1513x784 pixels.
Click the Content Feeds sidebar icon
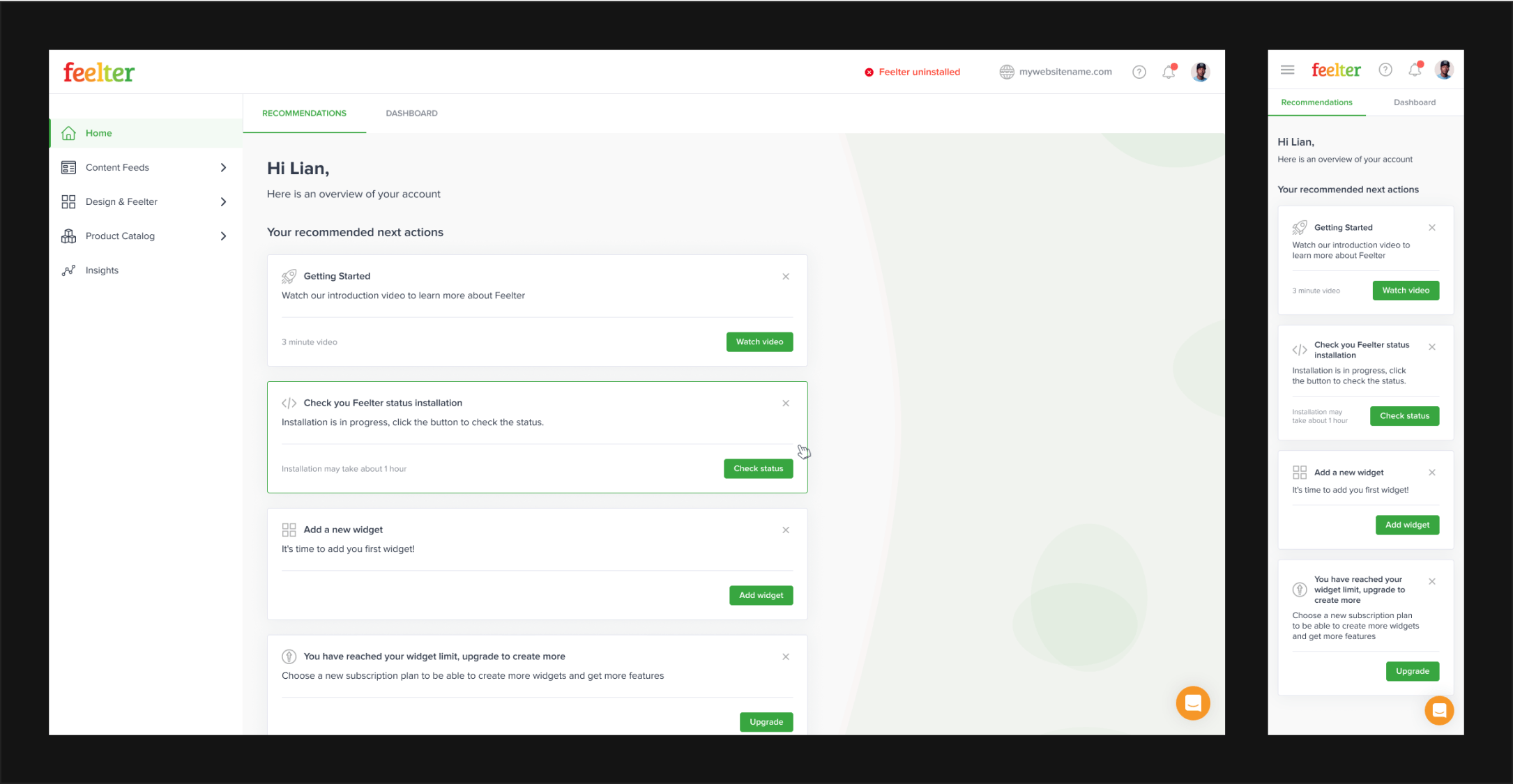tap(69, 167)
